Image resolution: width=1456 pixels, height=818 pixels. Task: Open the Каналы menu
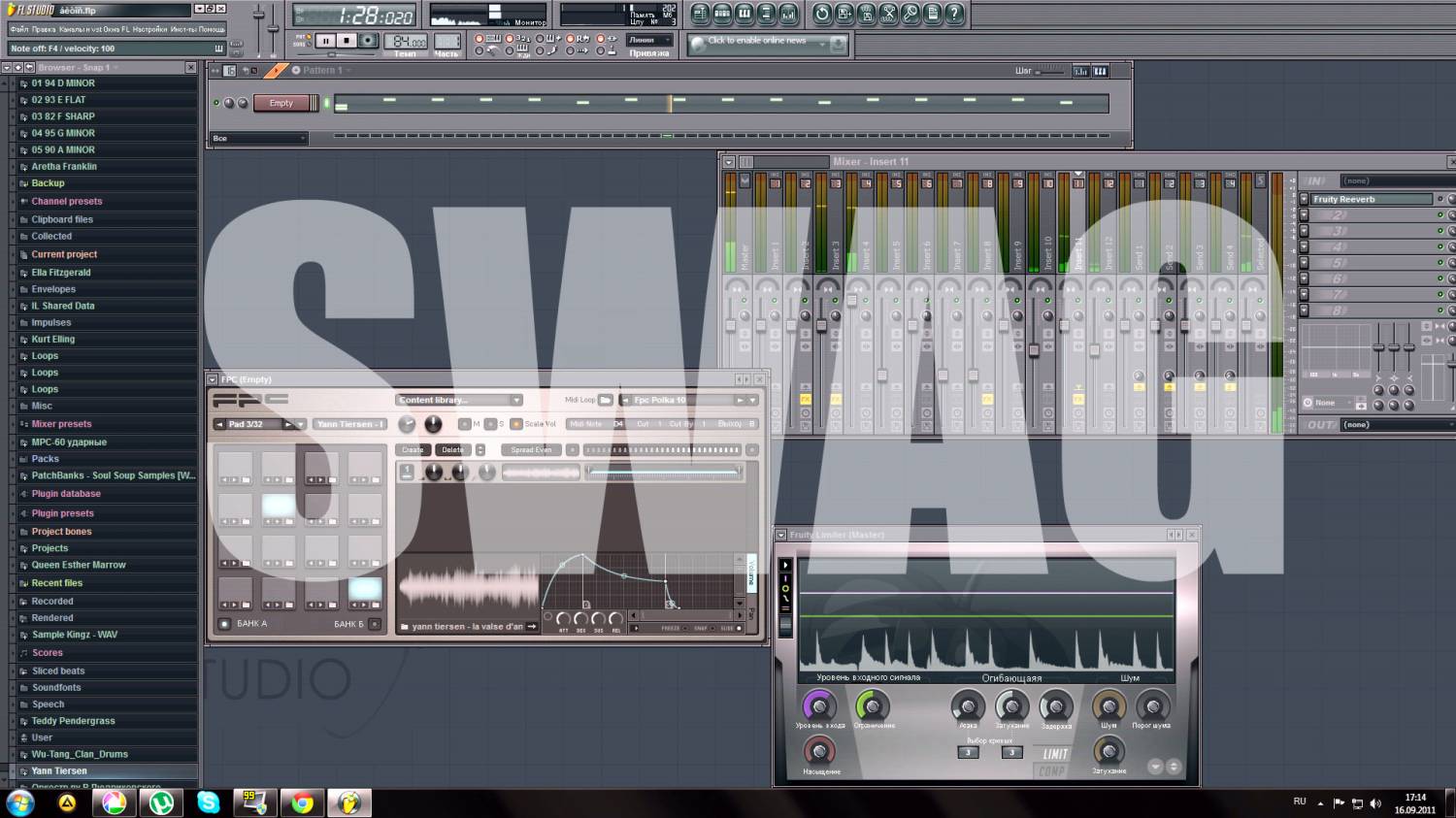pyautogui.click(x=75, y=29)
